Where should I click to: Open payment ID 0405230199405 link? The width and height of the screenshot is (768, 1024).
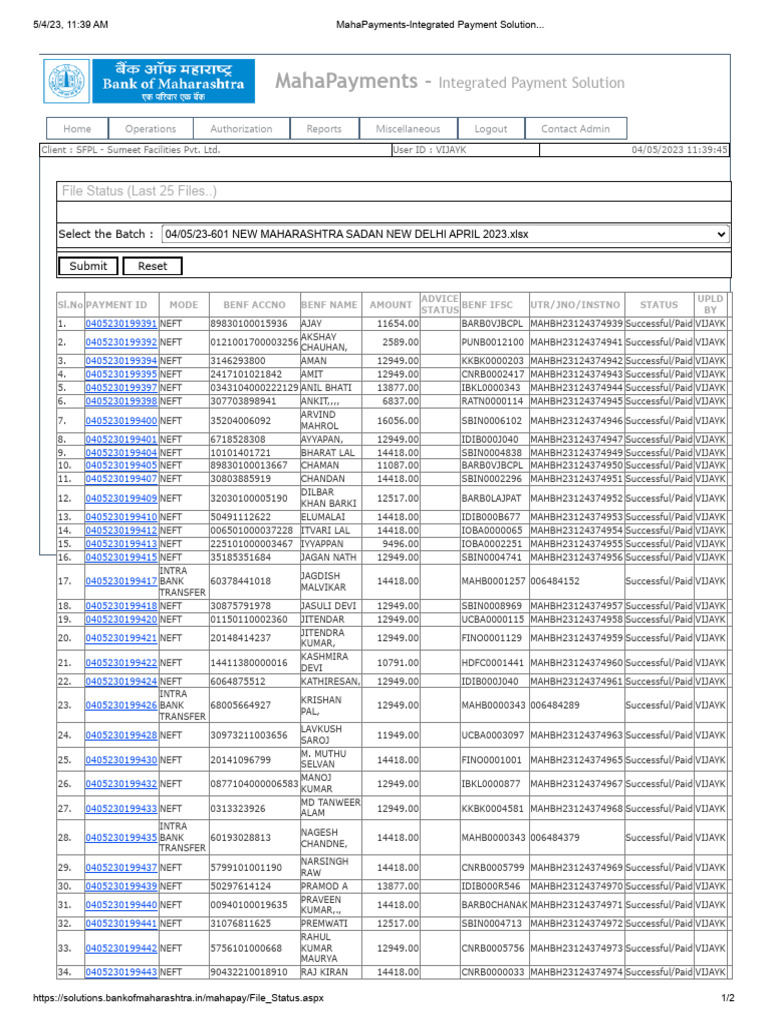[121, 466]
